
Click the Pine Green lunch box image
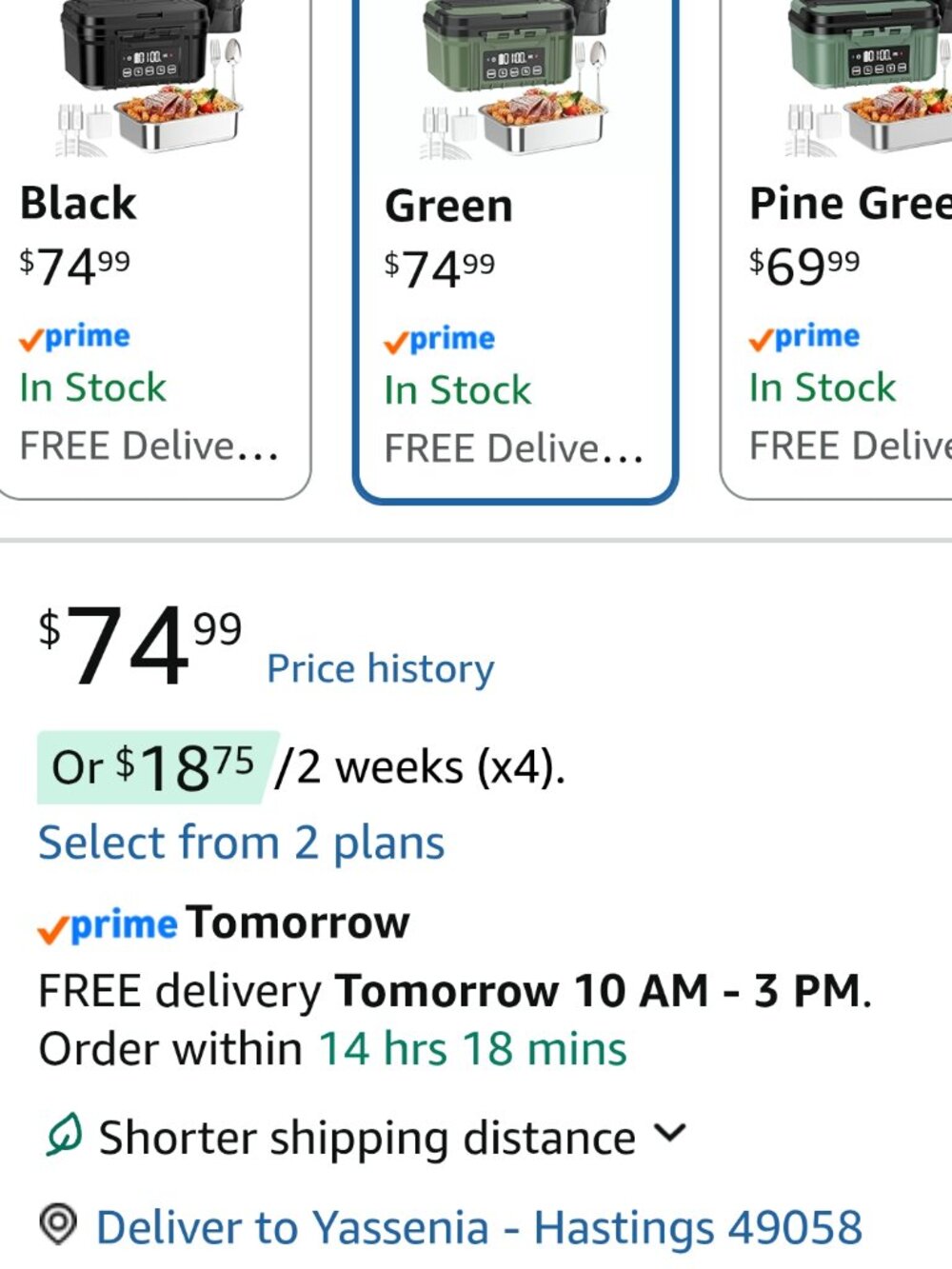pos(868,78)
